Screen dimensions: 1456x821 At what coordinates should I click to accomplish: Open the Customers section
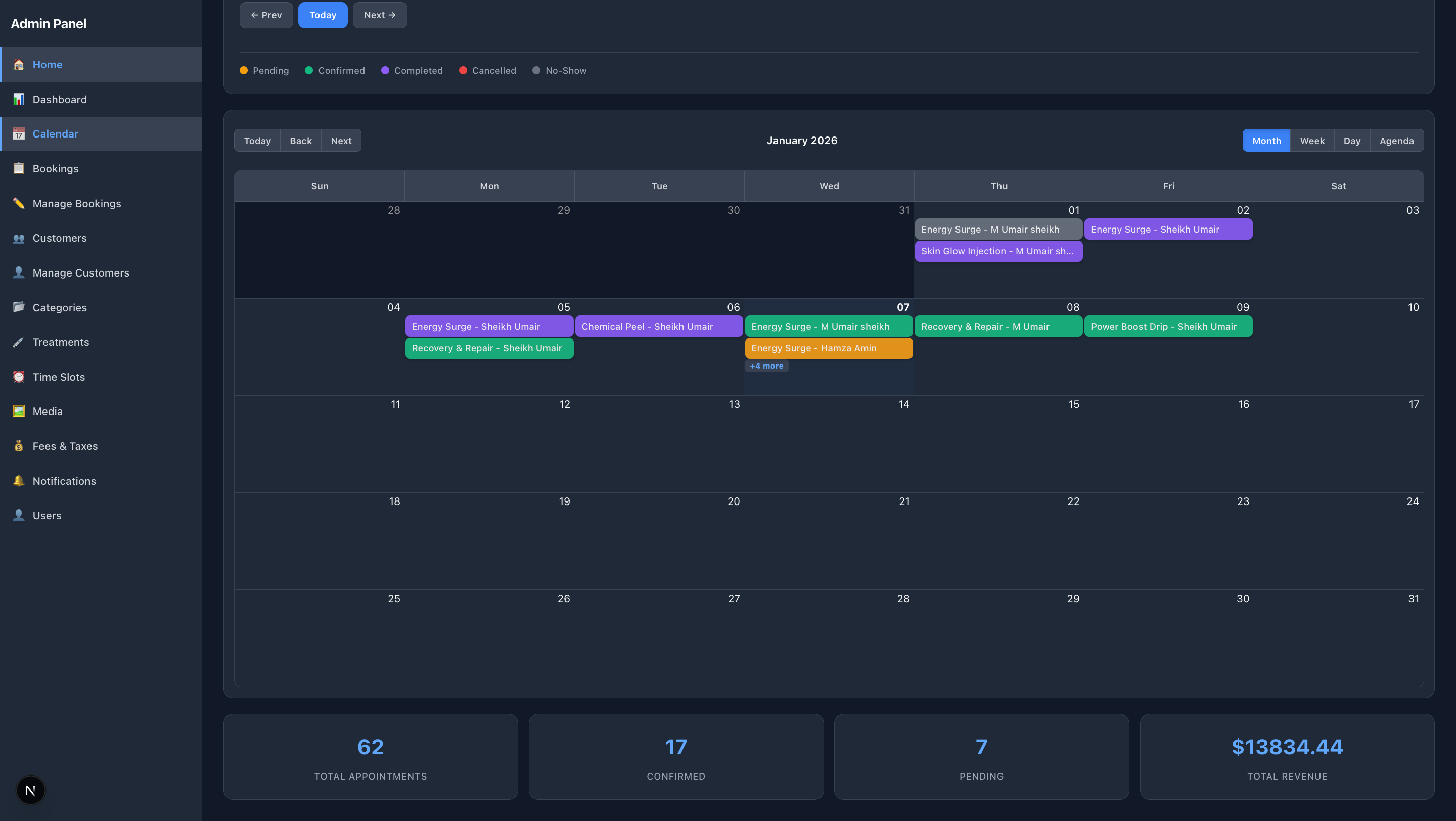pos(59,238)
